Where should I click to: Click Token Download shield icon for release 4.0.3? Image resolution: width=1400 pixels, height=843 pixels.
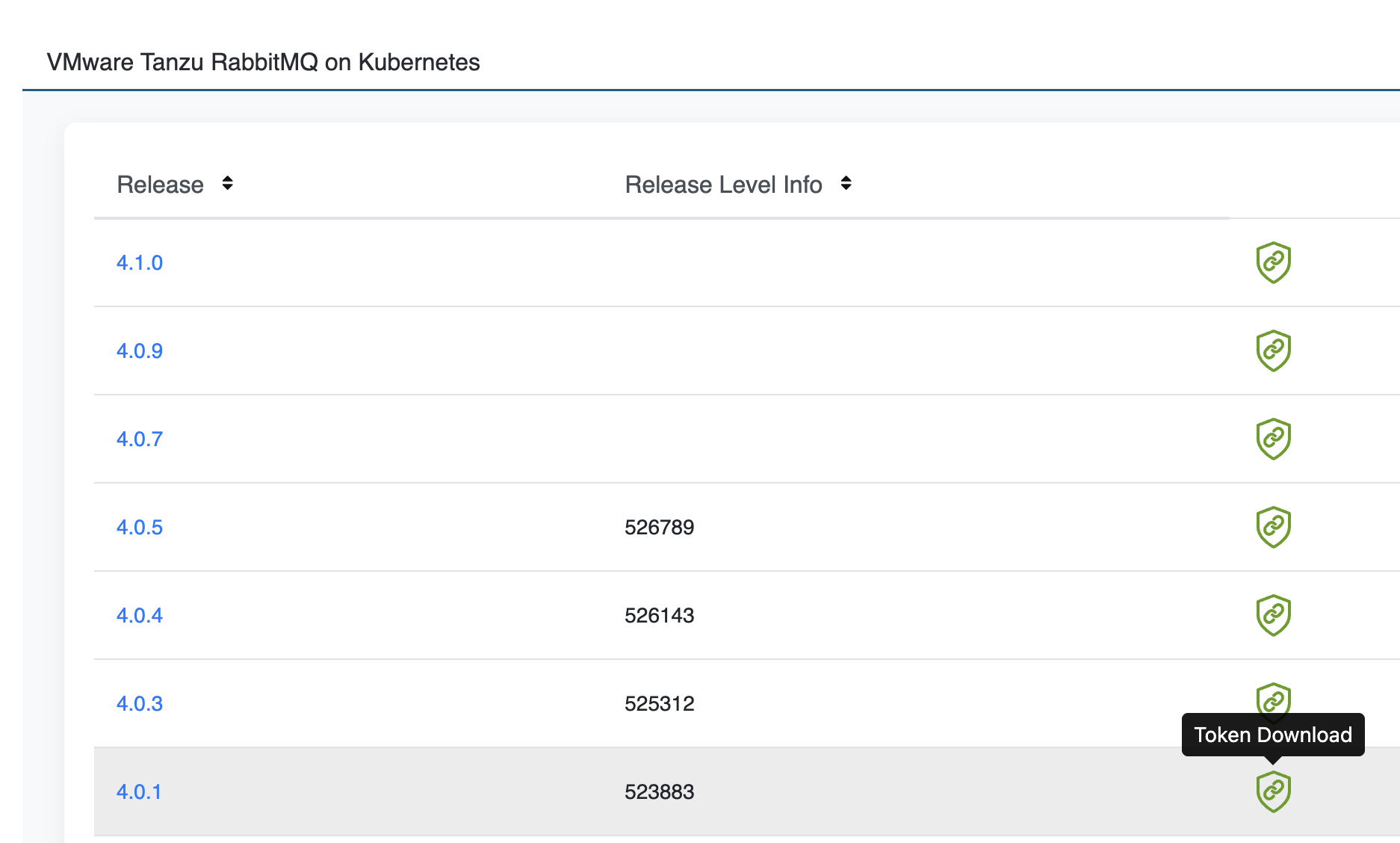point(1273,698)
